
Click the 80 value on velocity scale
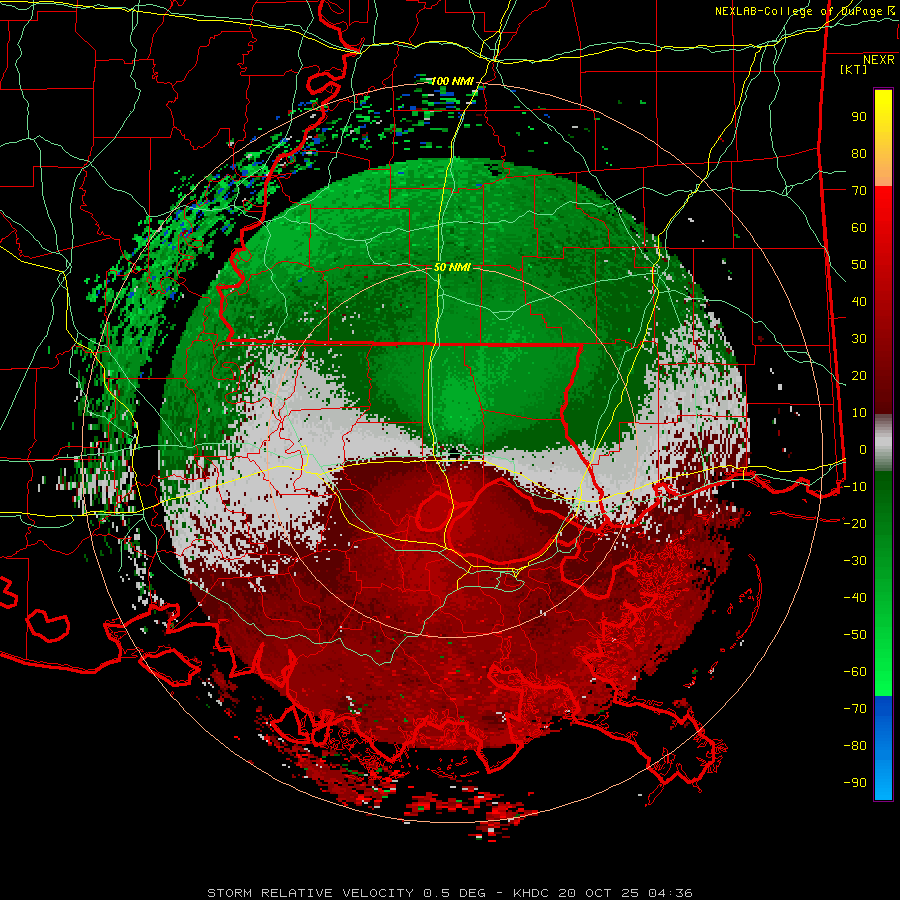tap(859, 154)
